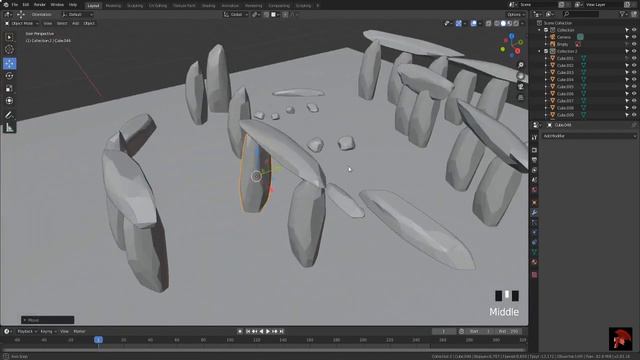Click the play animation button
This screenshot has width=640, height=360.
tap(268, 331)
